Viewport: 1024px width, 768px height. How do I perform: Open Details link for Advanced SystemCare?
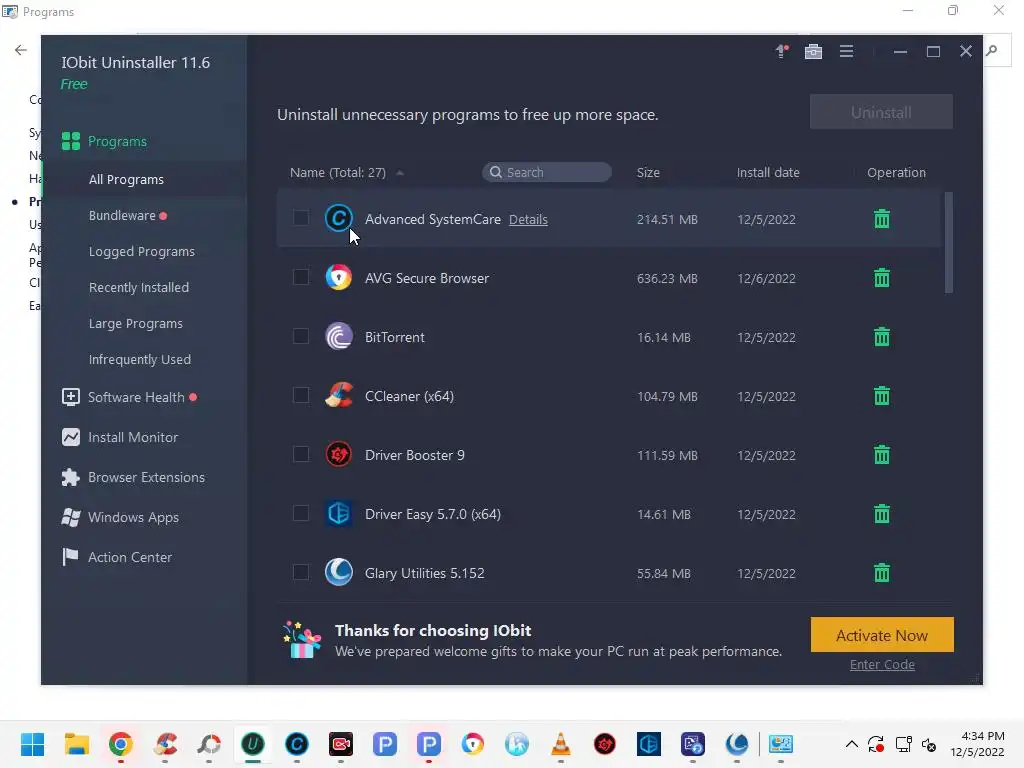point(528,219)
